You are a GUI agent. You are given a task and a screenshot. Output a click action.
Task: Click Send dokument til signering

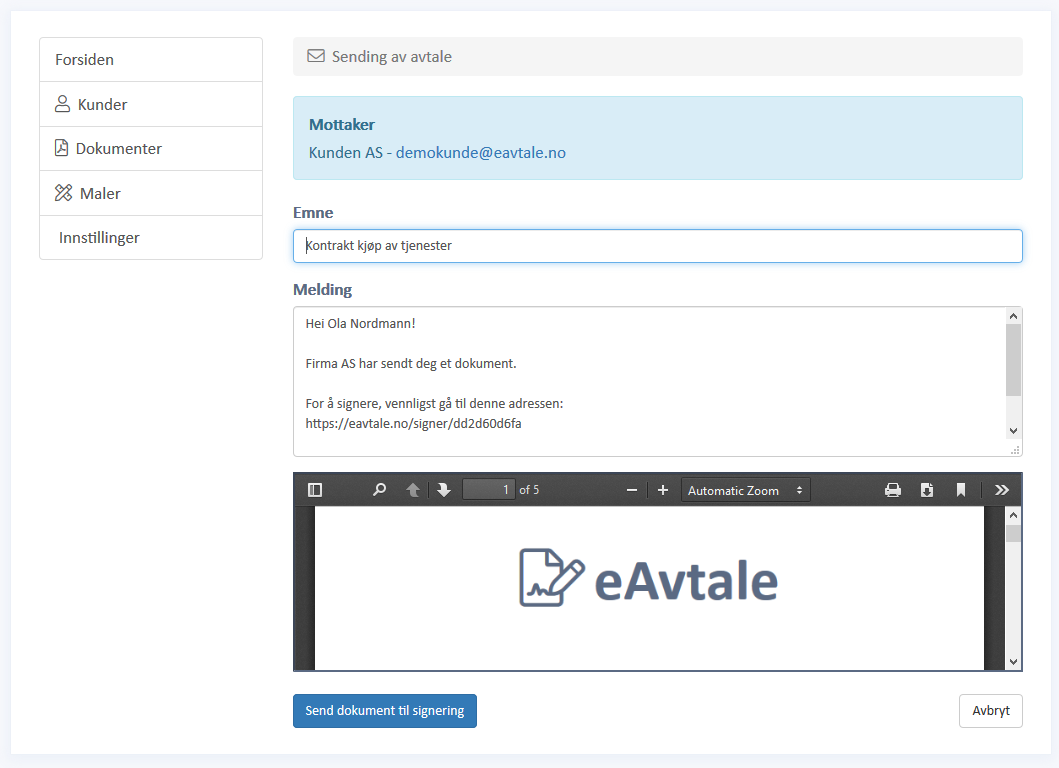pos(384,710)
